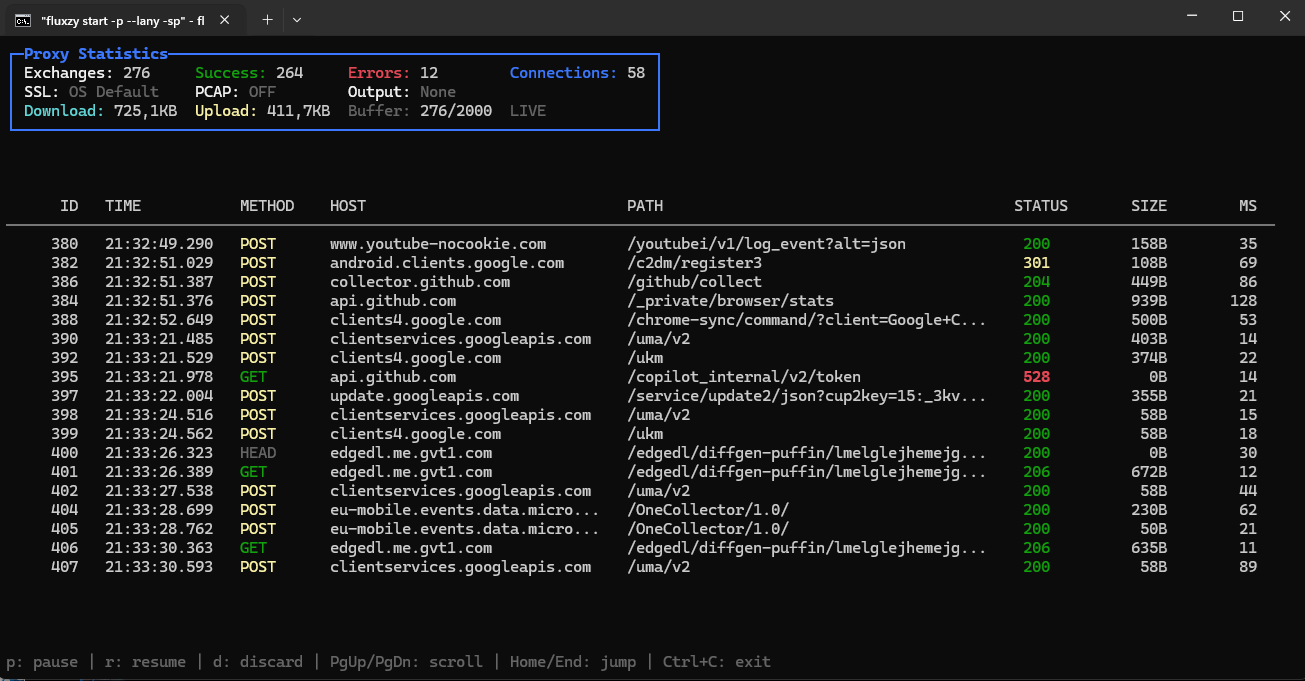Open the new tab options chevron
The image size is (1305, 681).
pos(296,20)
